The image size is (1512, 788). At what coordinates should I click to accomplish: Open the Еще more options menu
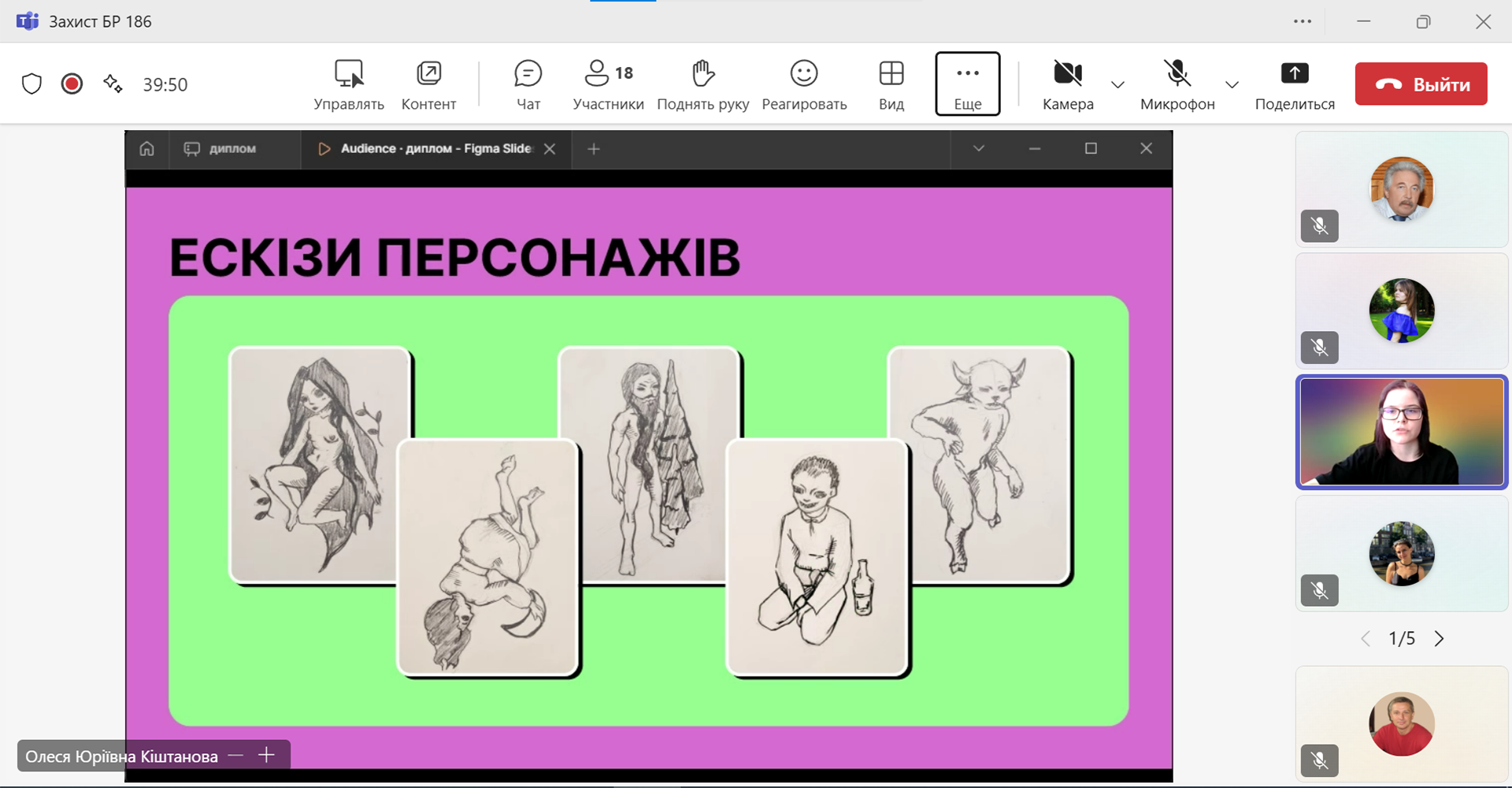click(967, 84)
